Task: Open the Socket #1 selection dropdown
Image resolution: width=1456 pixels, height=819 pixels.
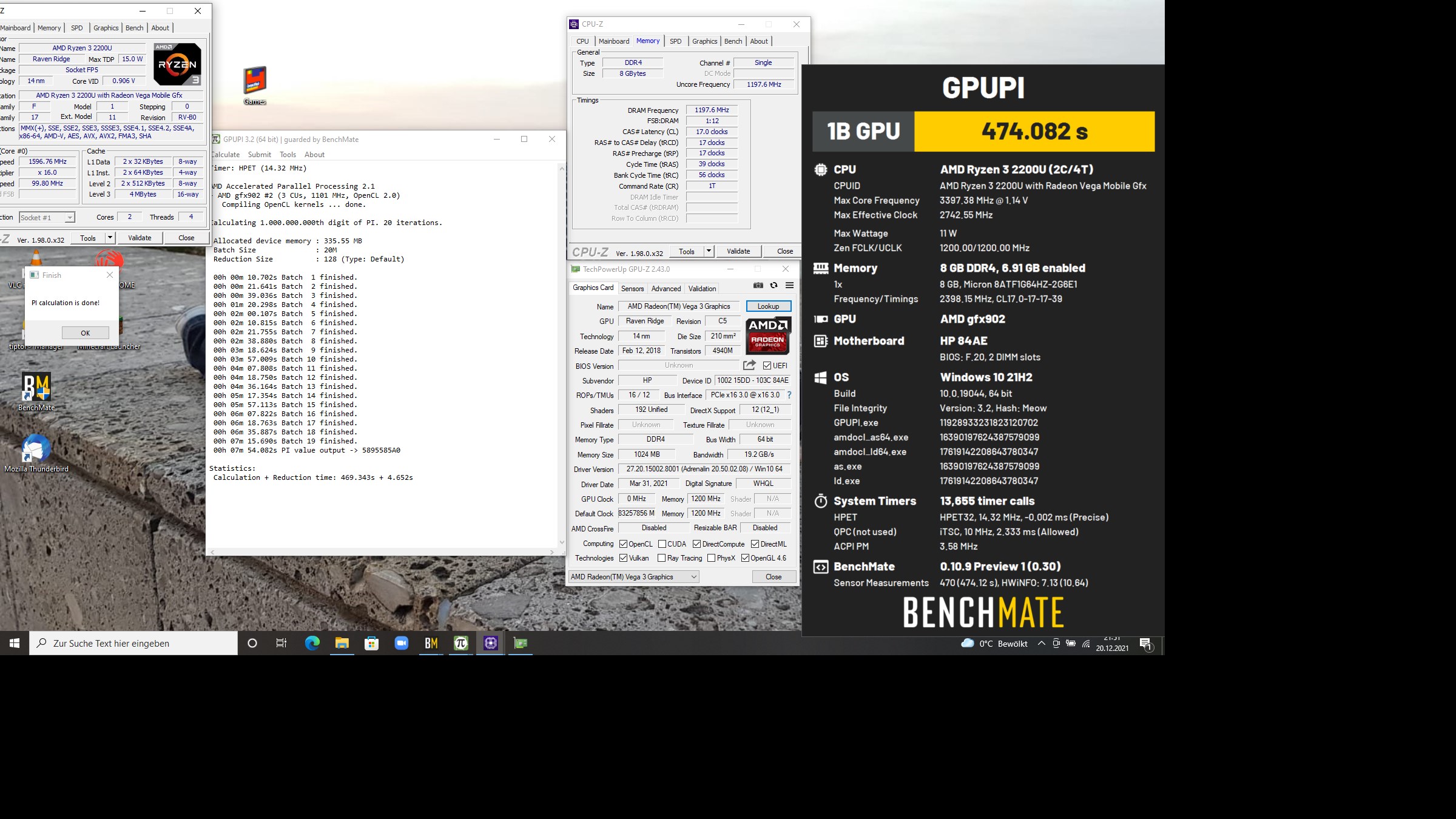Action: [x=47, y=217]
